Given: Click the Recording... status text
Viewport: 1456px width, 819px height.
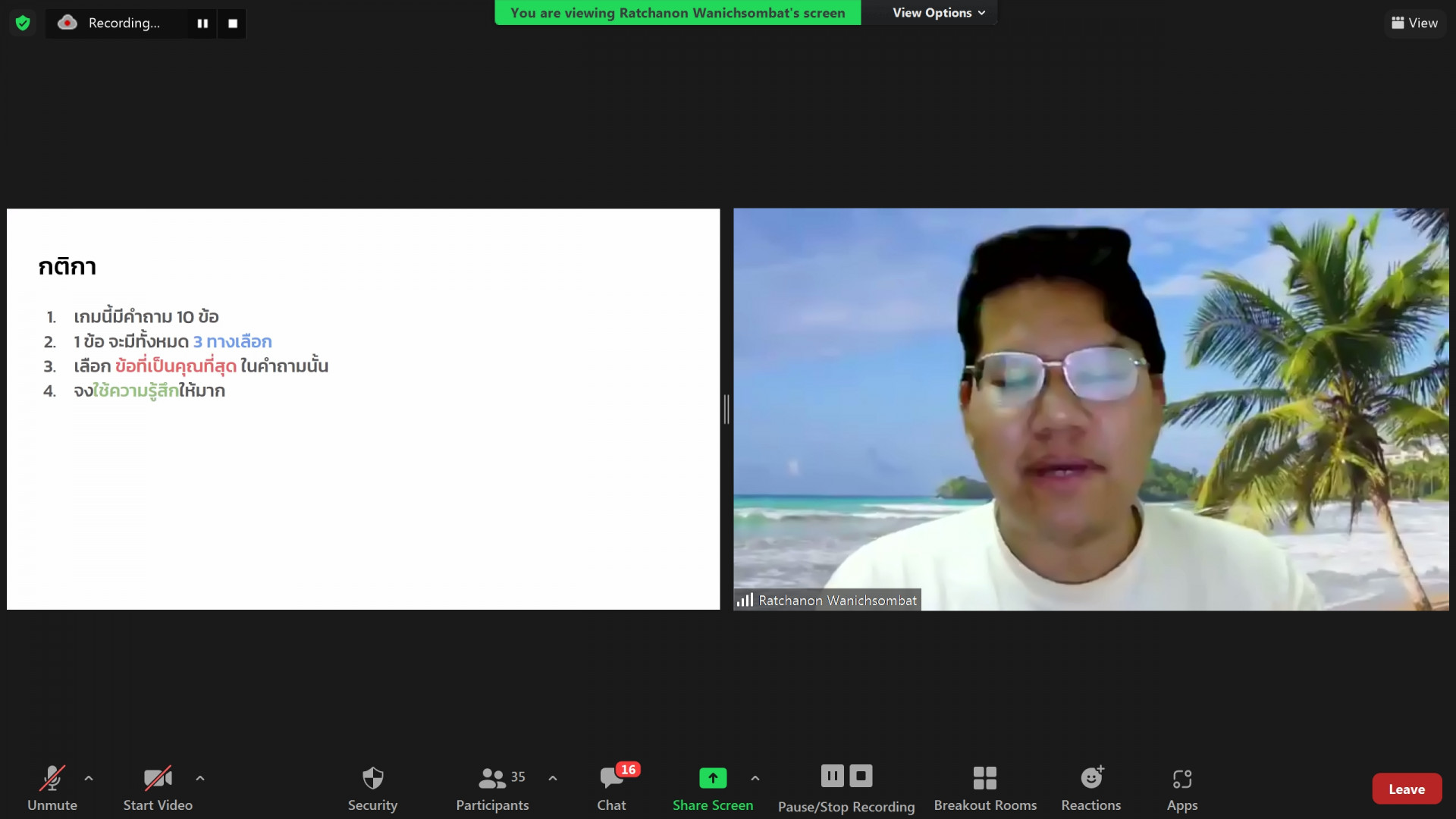Looking at the screenshot, I should coord(124,23).
